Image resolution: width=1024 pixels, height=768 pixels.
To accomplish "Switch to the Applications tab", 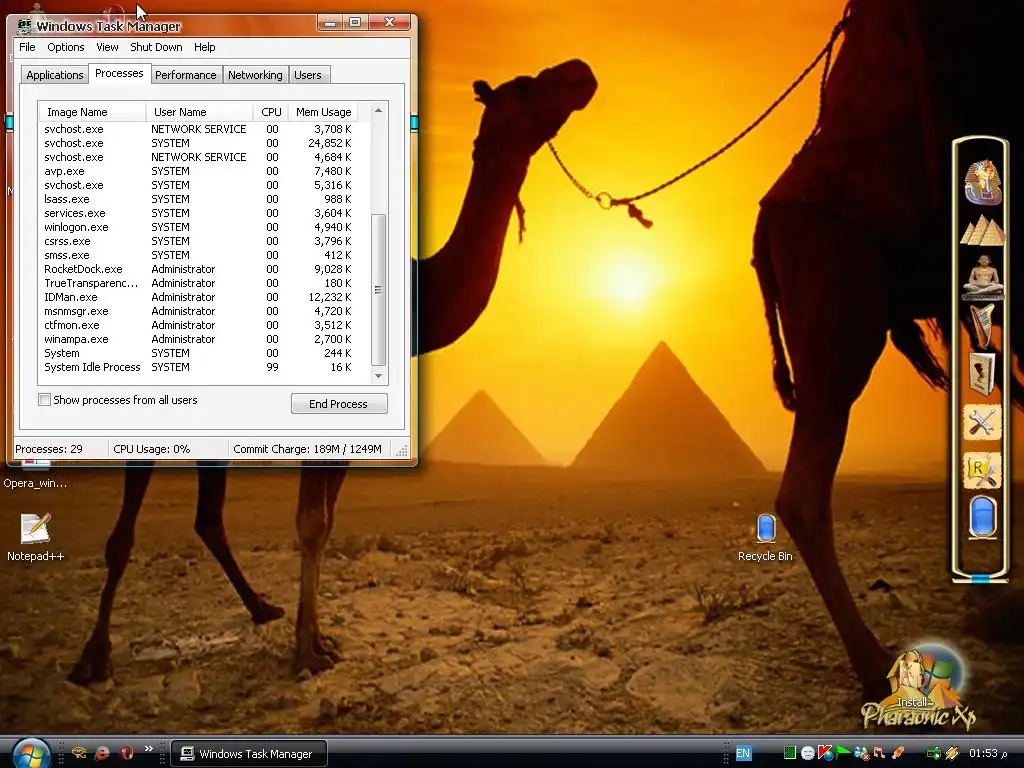I will 54,75.
